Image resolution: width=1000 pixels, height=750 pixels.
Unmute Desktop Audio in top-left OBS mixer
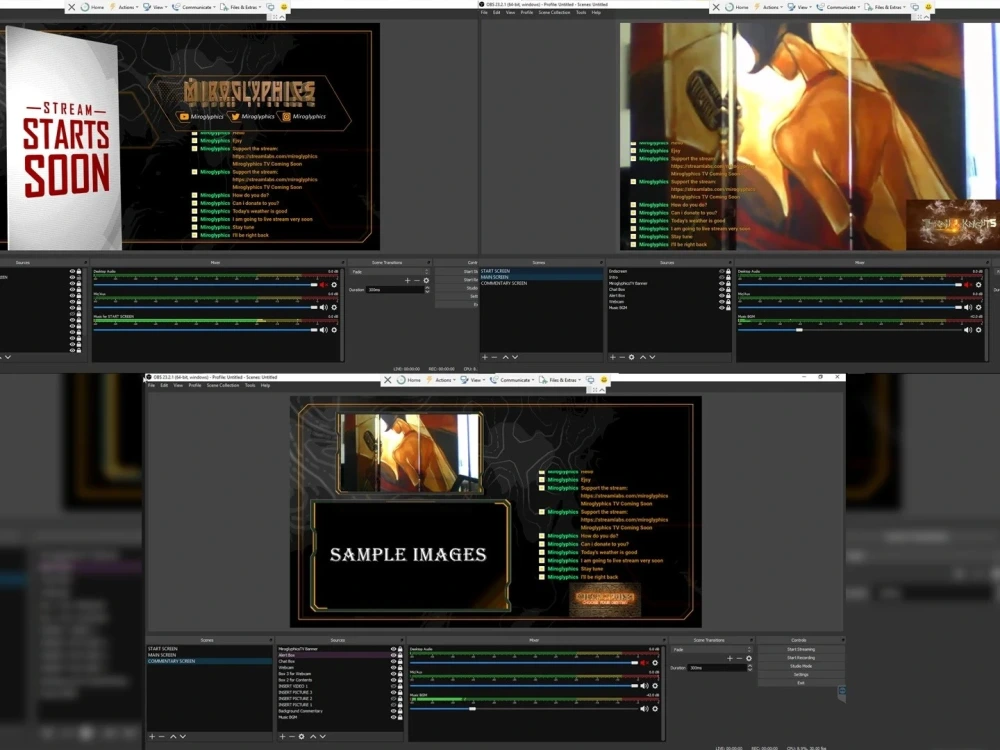(x=323, y=284)
